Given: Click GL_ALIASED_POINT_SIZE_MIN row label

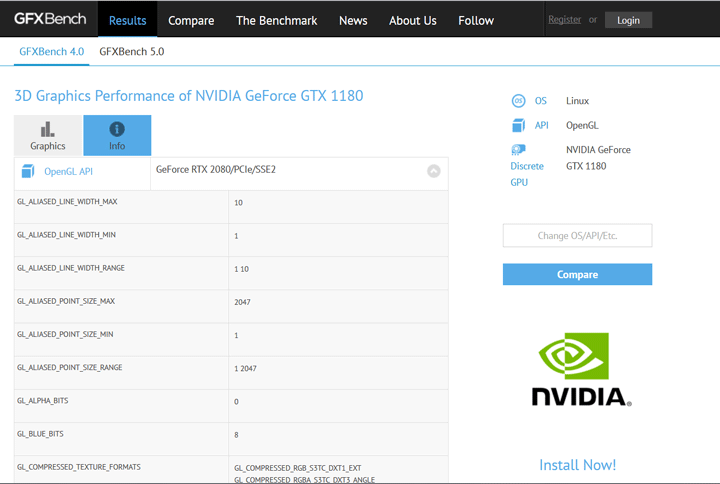Looking at the screenshot, I should 65,334.
